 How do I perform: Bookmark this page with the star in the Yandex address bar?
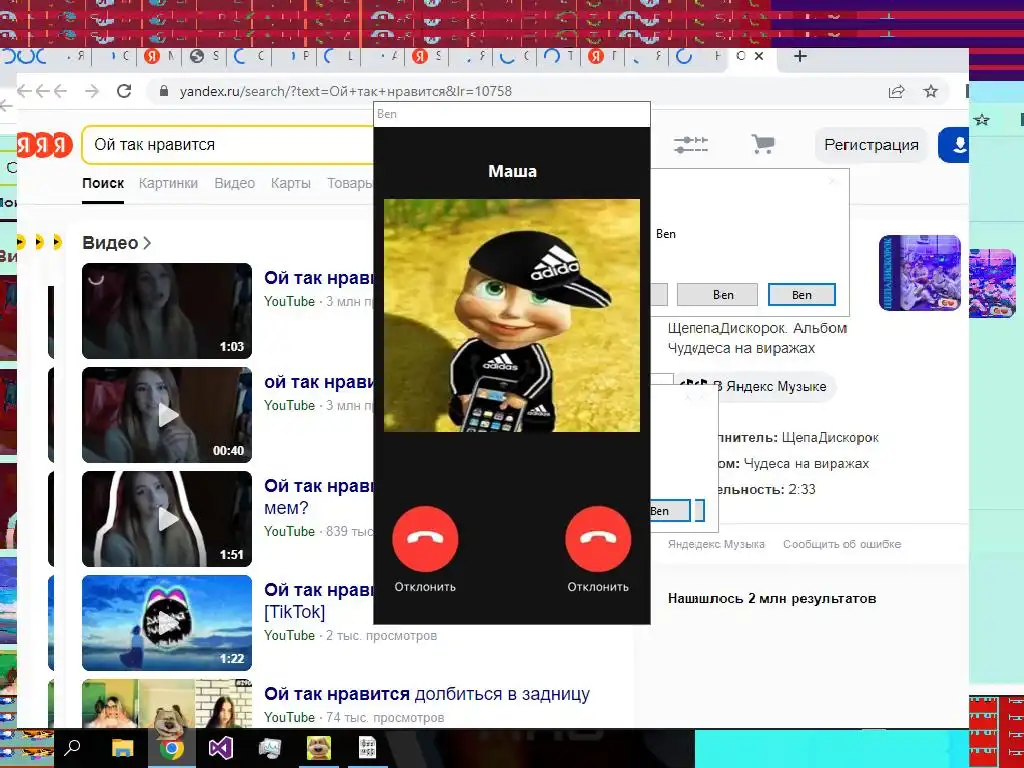point(931,91)
